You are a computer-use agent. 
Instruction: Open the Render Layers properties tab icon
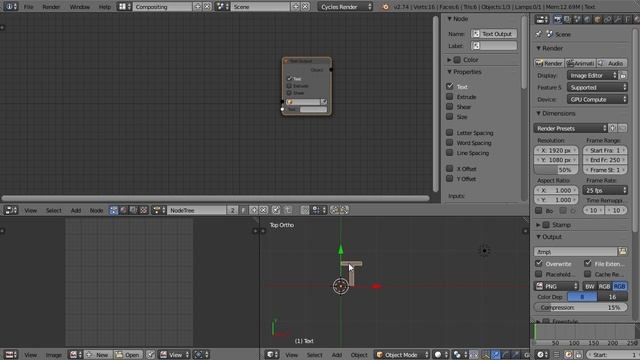pyautogui.click(x=567, y=19)
